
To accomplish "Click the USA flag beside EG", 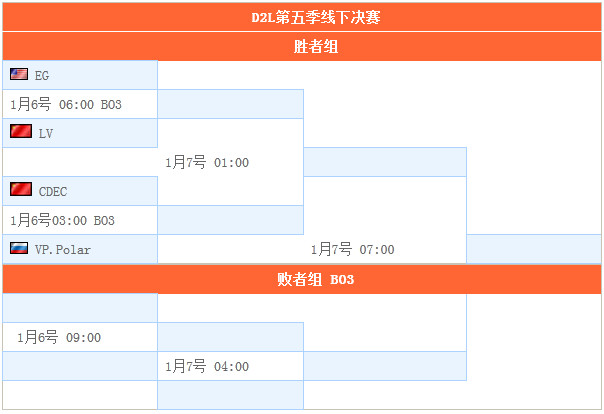I will (x=19, y=74).
